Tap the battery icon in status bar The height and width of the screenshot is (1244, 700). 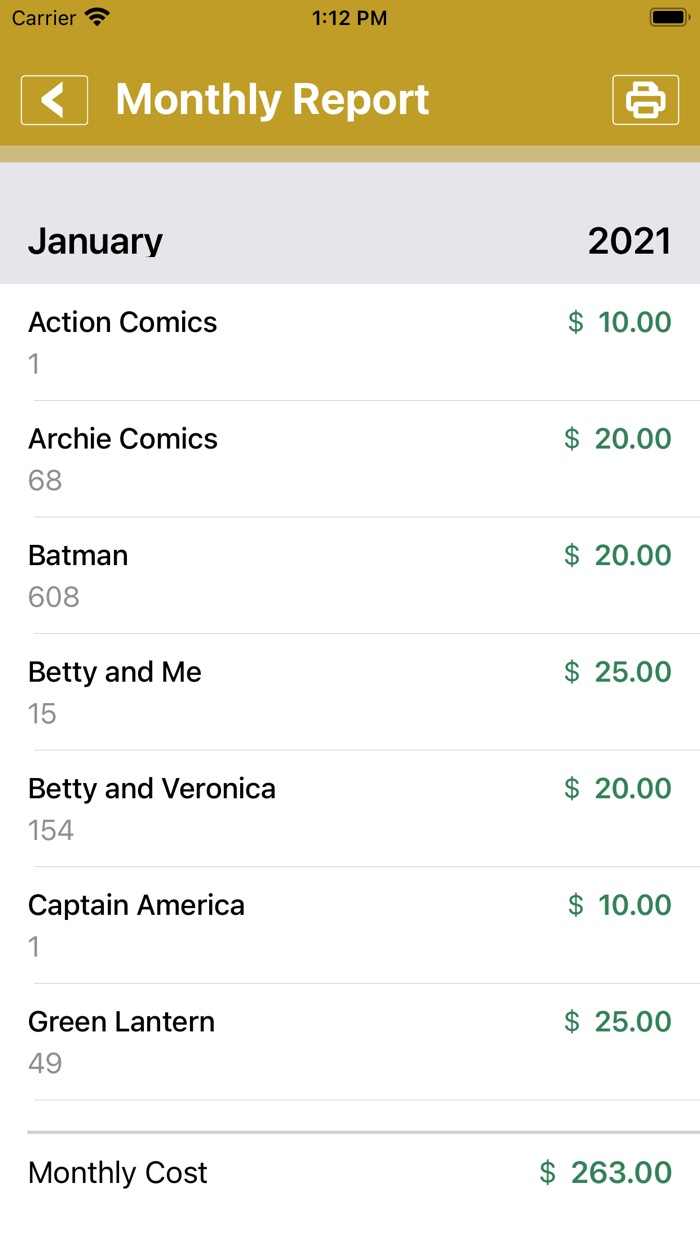pos(664,17)
